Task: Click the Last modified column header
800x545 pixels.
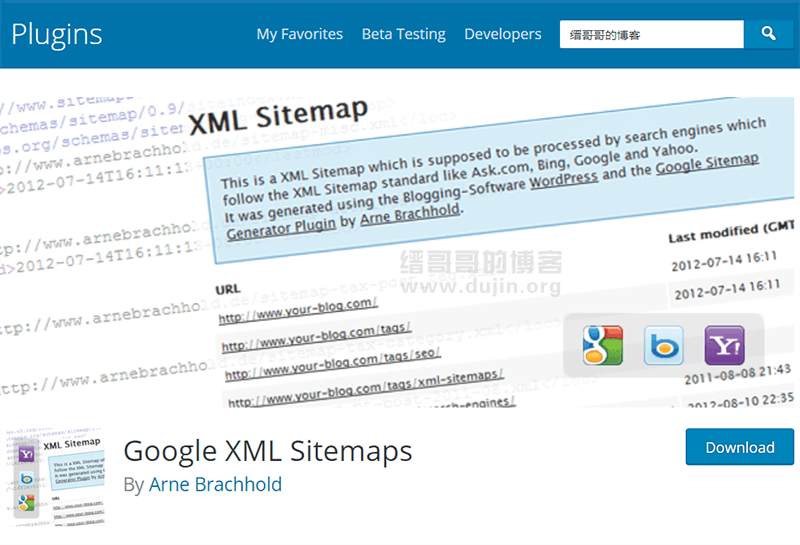Action: click(731, 232)
